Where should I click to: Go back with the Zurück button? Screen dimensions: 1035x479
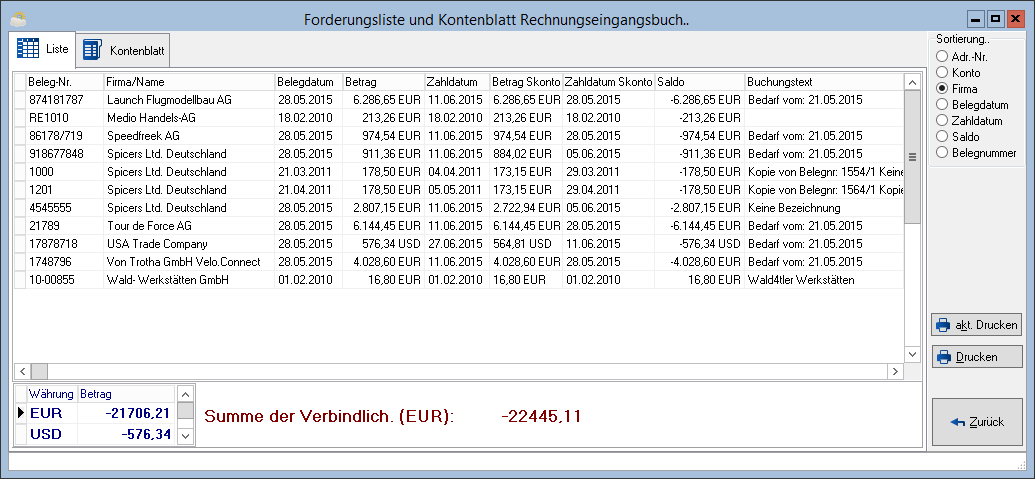click(976, 422)
